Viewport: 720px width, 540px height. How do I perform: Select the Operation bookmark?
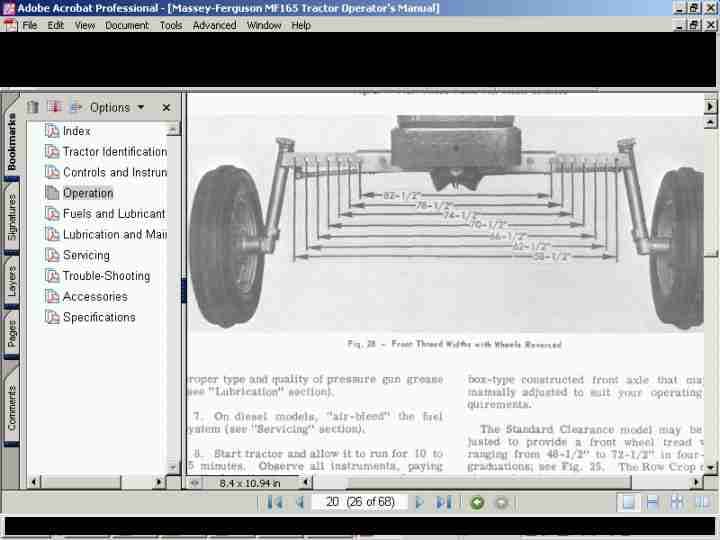[x=88, y=193]
